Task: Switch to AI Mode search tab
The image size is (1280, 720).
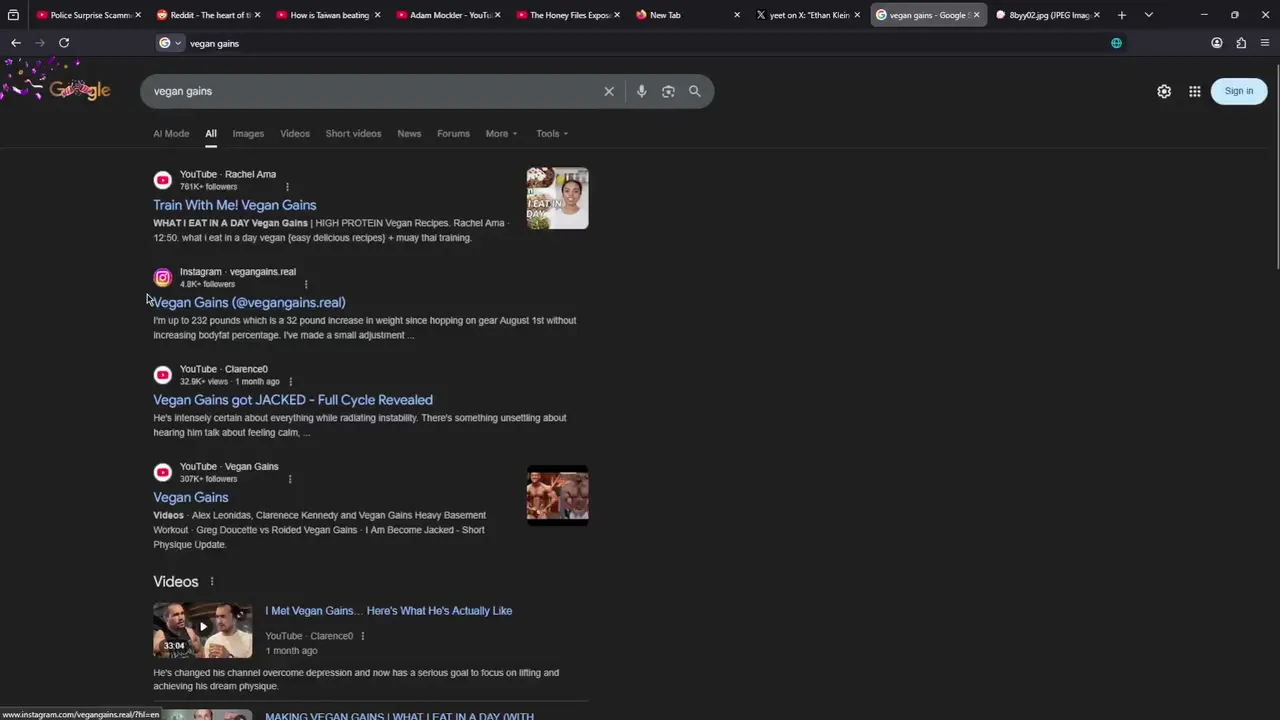Action: [171, 133]
